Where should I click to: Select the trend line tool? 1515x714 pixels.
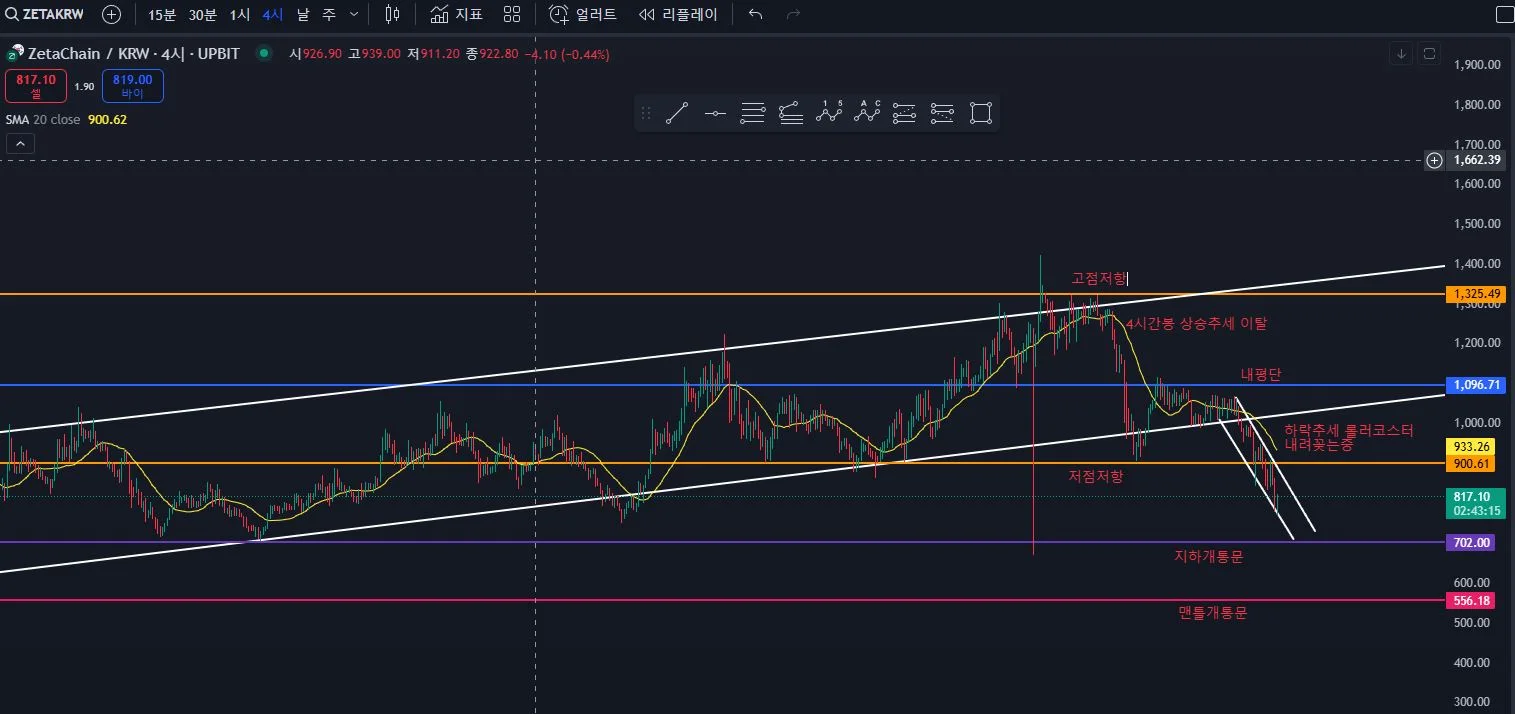coord(677,113)
